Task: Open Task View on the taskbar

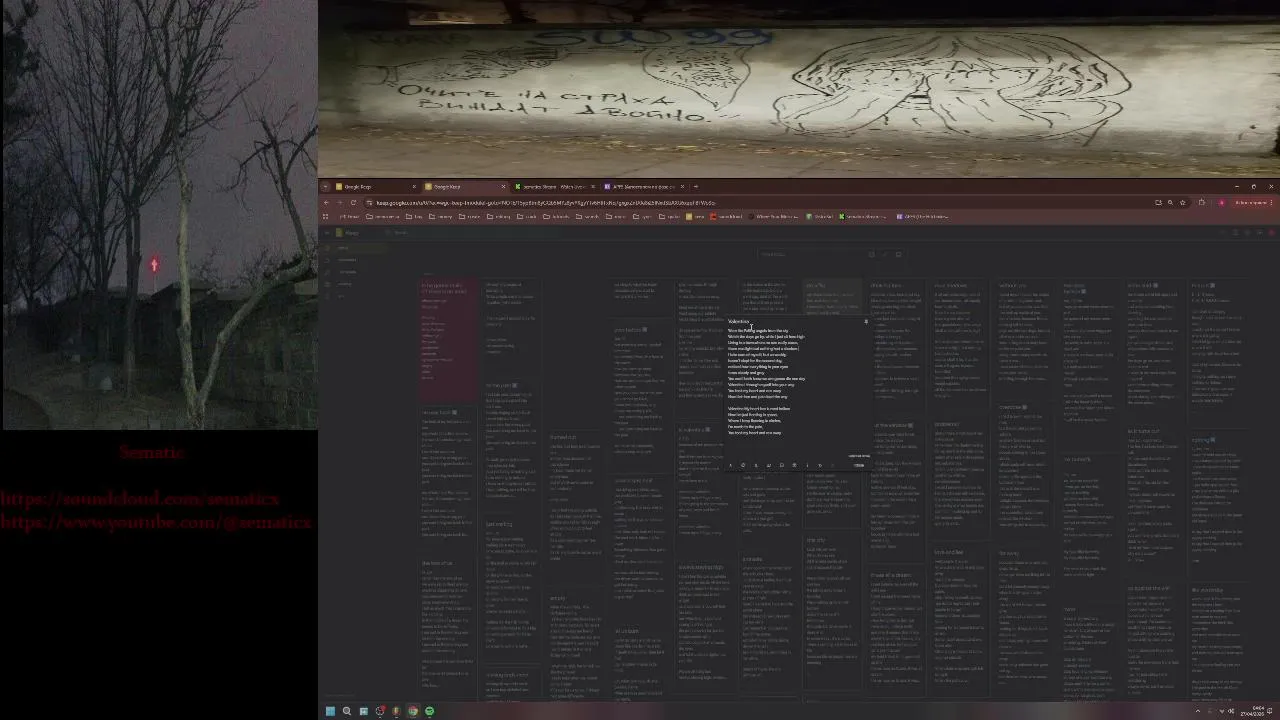Action: pyautogui.click(x=364, y=711)
